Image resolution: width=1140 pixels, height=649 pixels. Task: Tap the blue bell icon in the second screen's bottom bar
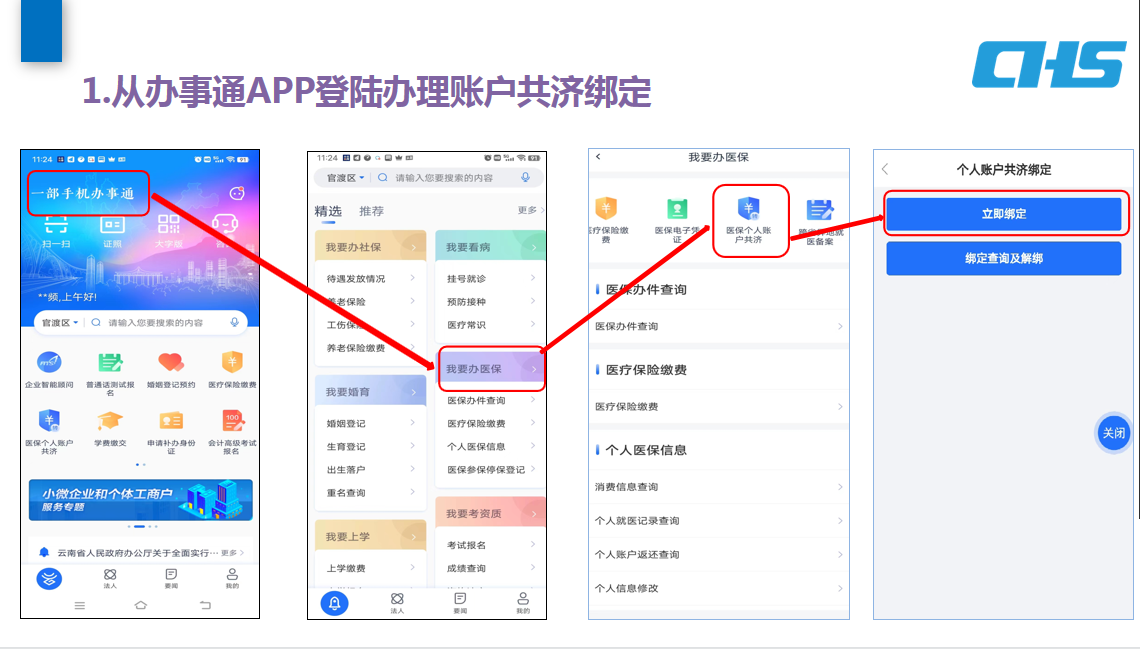click(334, 603)
